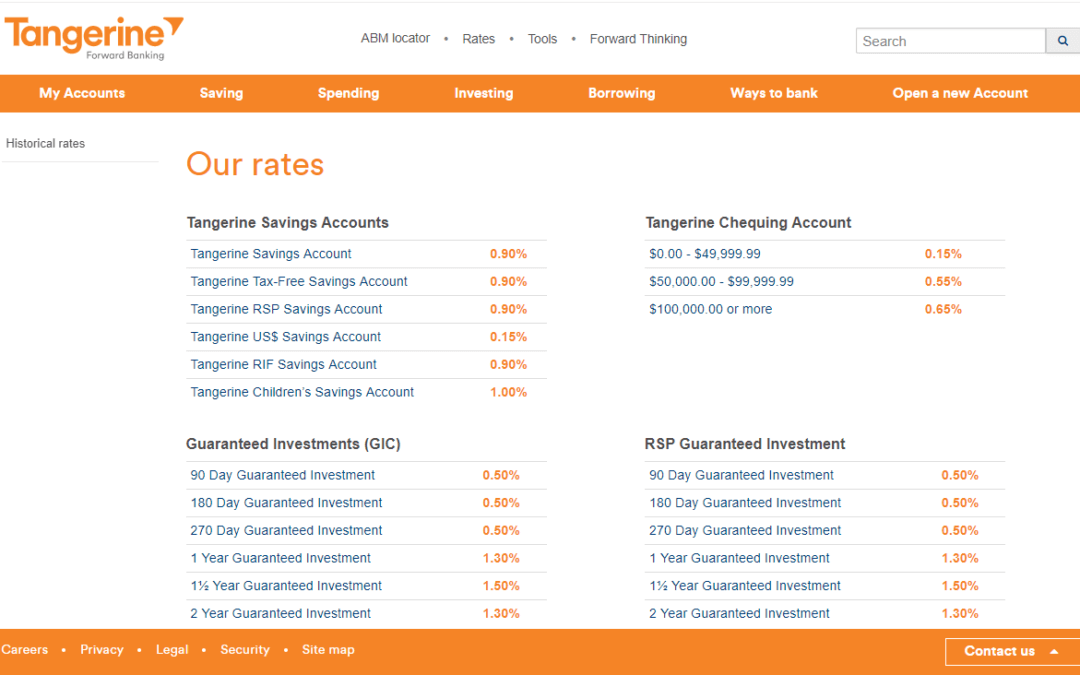Viewport: 1080px width, 675px height.
Task: Open GIC 90 Day Guaranteed Investment
Action: [282, 475]
